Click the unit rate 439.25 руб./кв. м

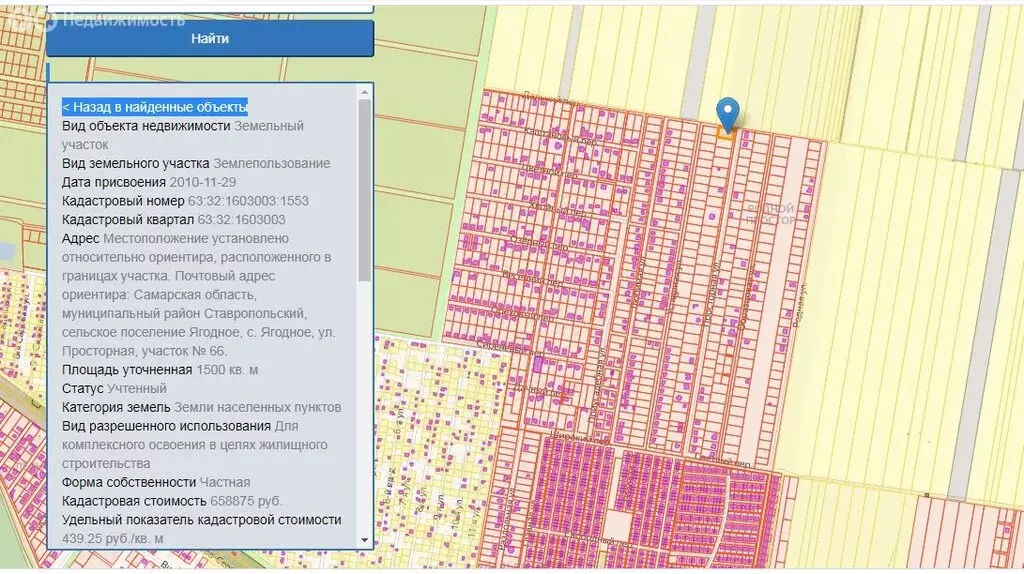coord(112,539)
